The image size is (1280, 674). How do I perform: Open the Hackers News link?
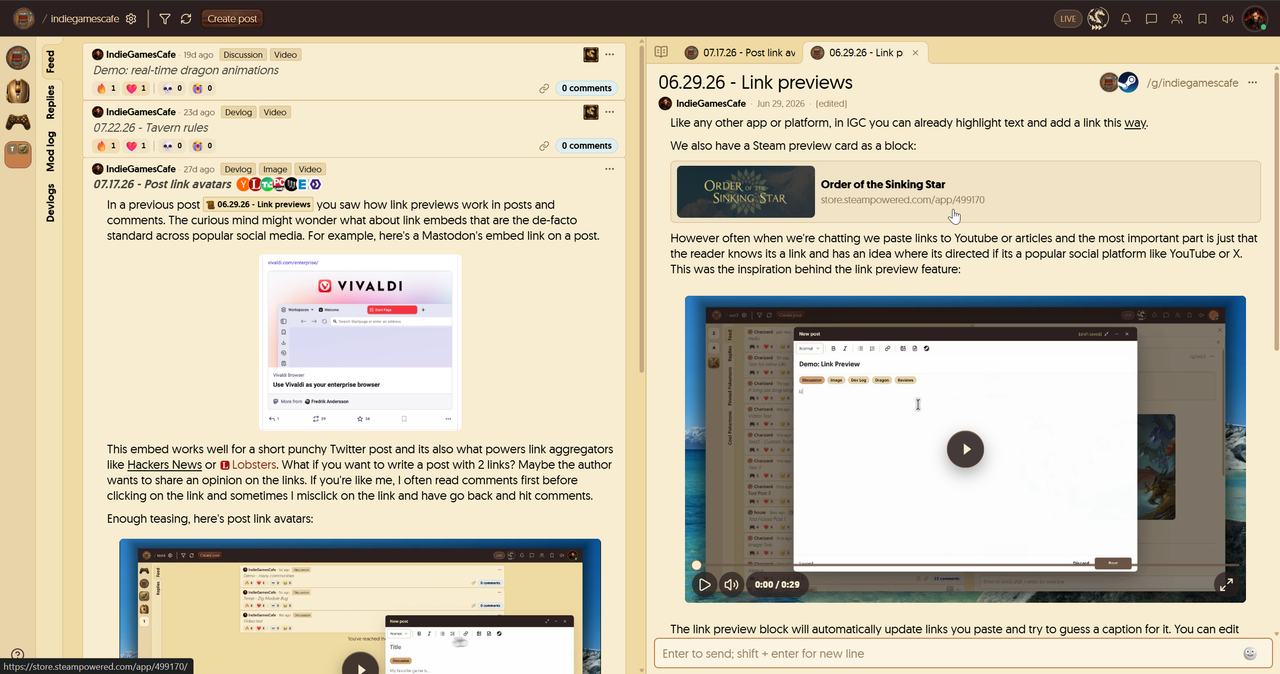click(164, 465)
